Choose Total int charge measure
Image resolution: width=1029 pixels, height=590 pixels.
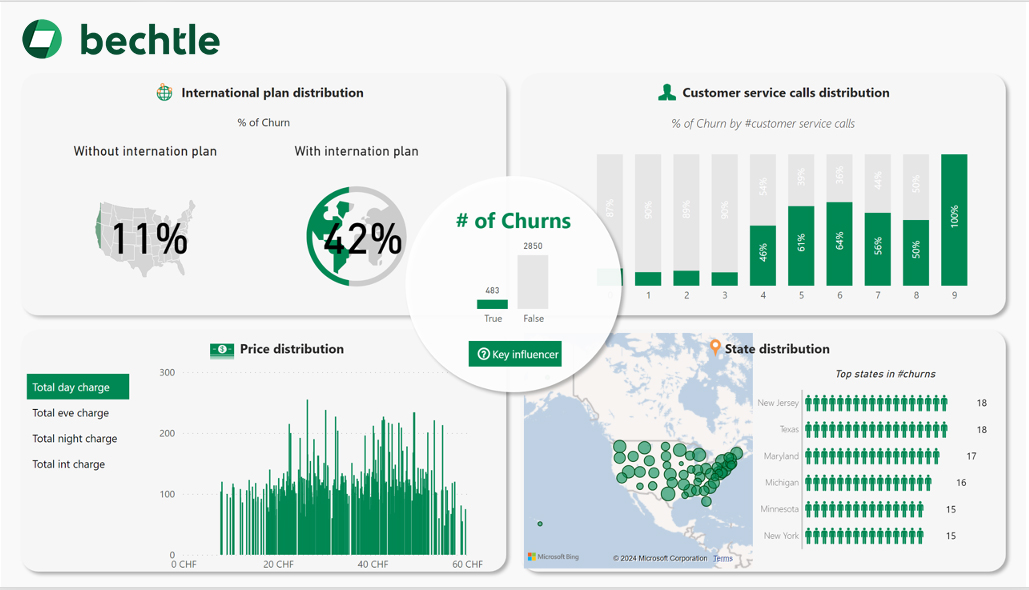click(68, 464)
